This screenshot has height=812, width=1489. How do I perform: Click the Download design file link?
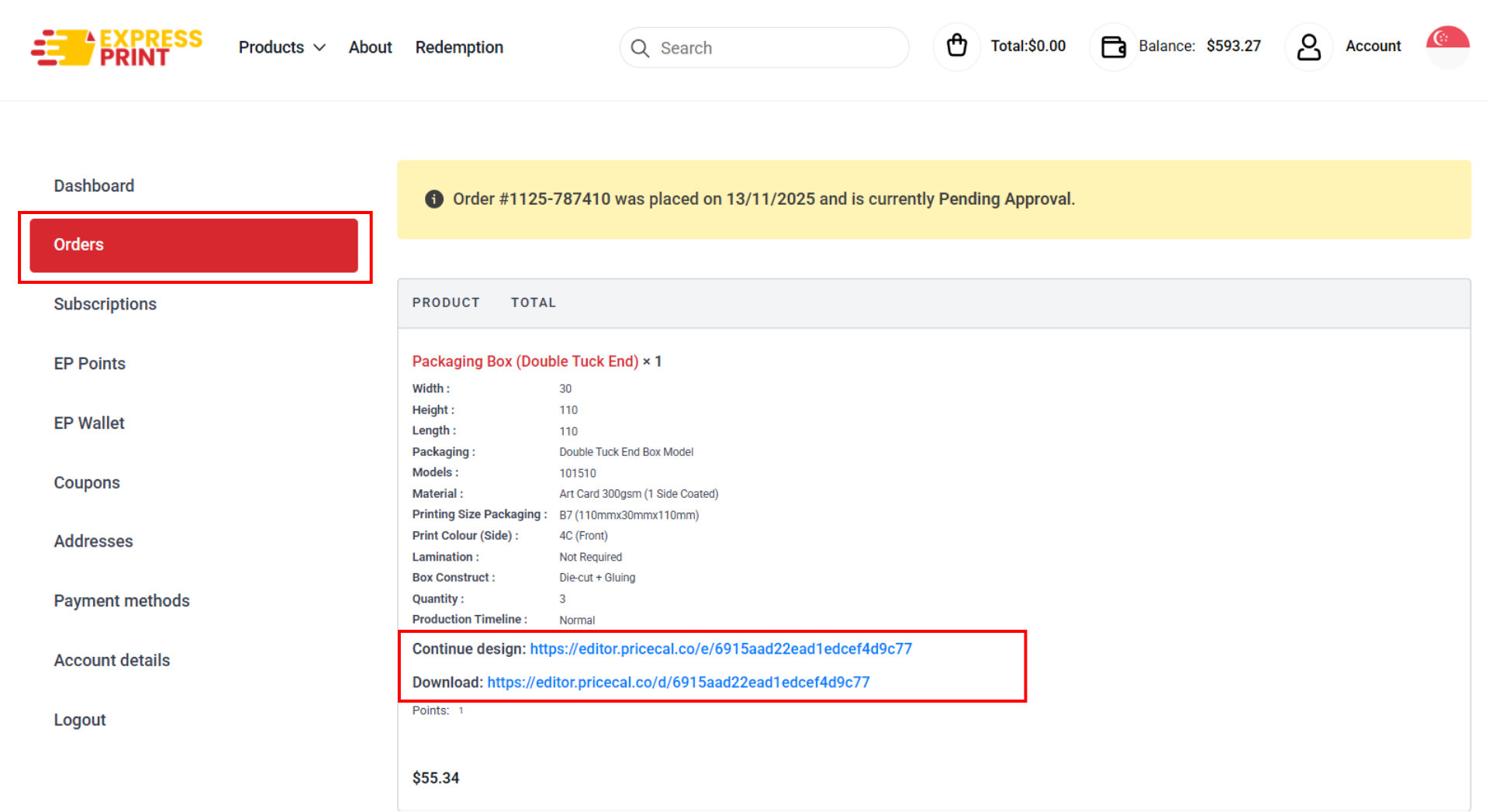tap(678, 682)
